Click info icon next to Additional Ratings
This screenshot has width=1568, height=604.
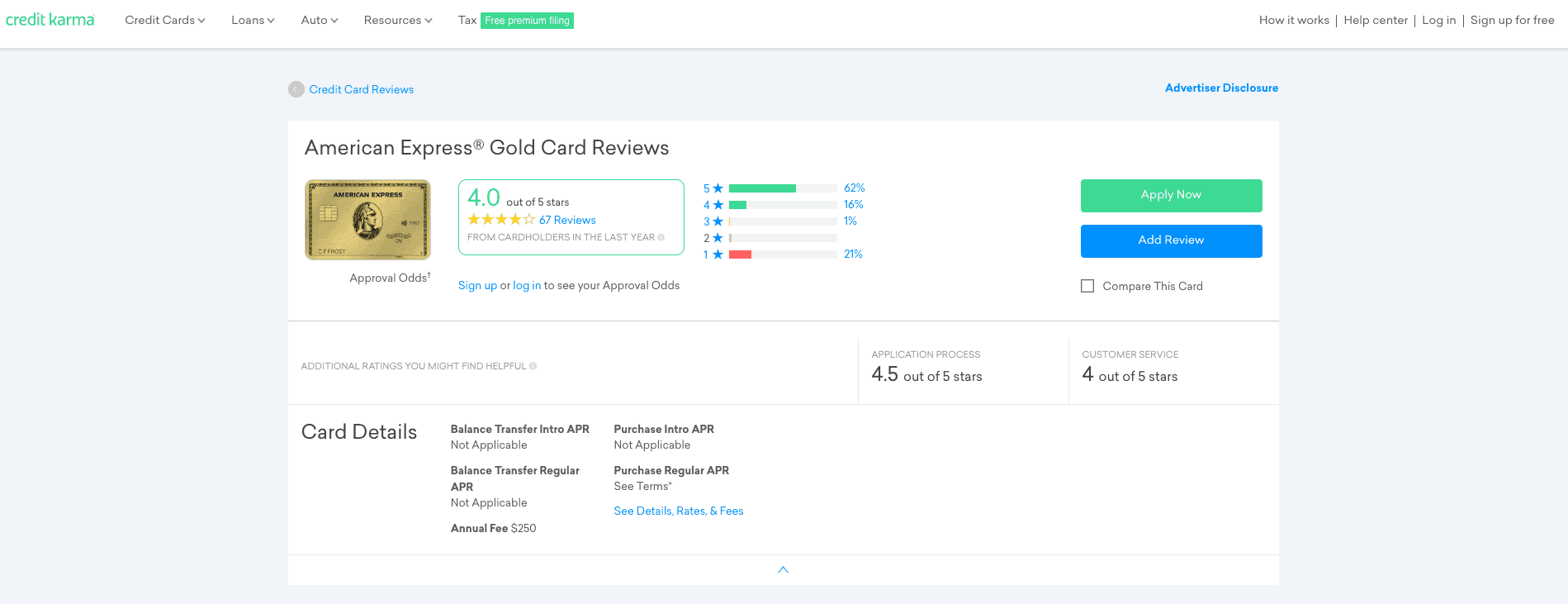click(x=533, y=366)
